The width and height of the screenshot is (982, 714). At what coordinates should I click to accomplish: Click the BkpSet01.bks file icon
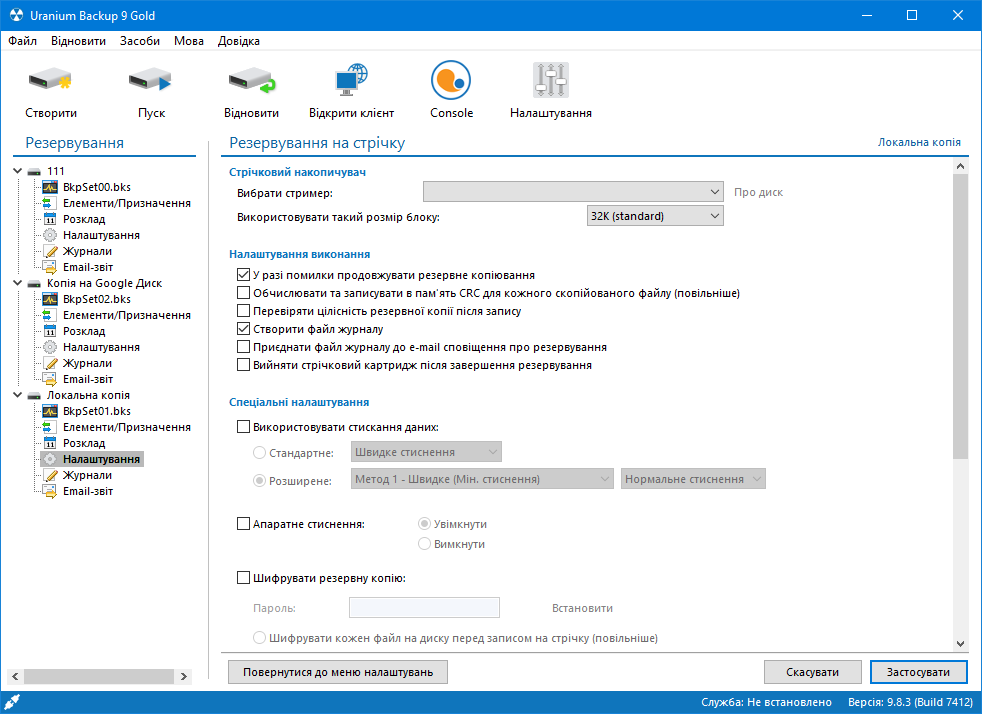coord(50,411)
